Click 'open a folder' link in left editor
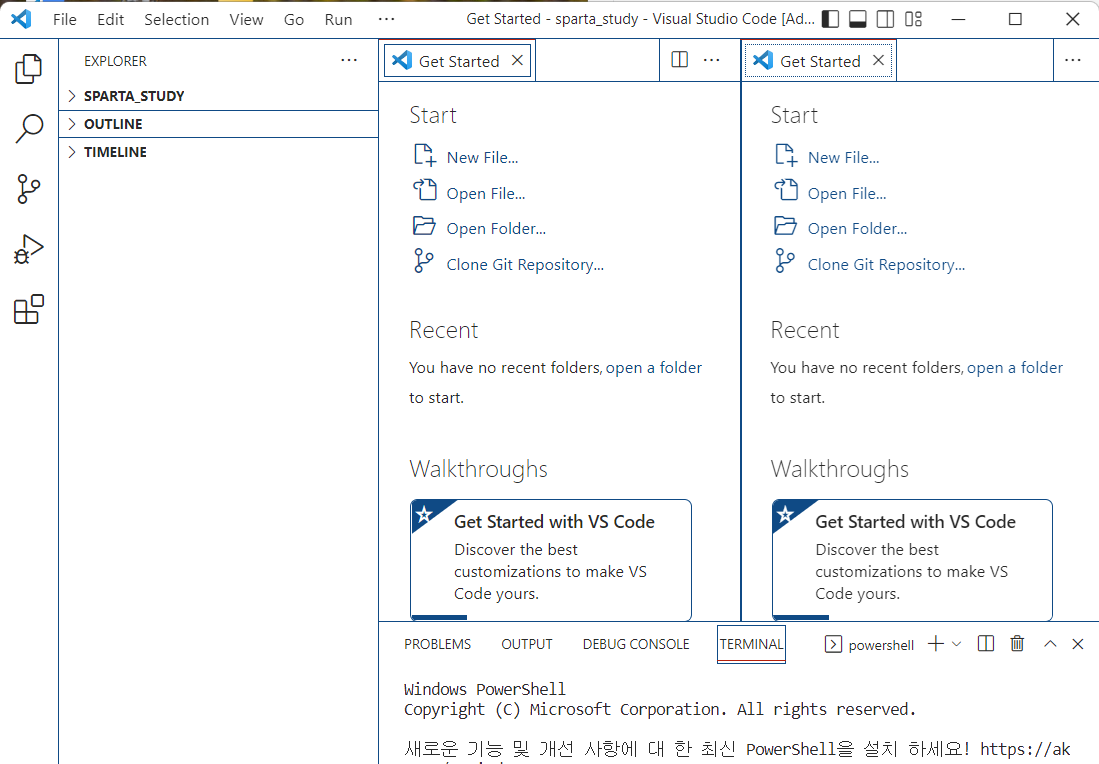Image resolution: width=1099 pixels, height=764 pixels. [x=653, y=367]
